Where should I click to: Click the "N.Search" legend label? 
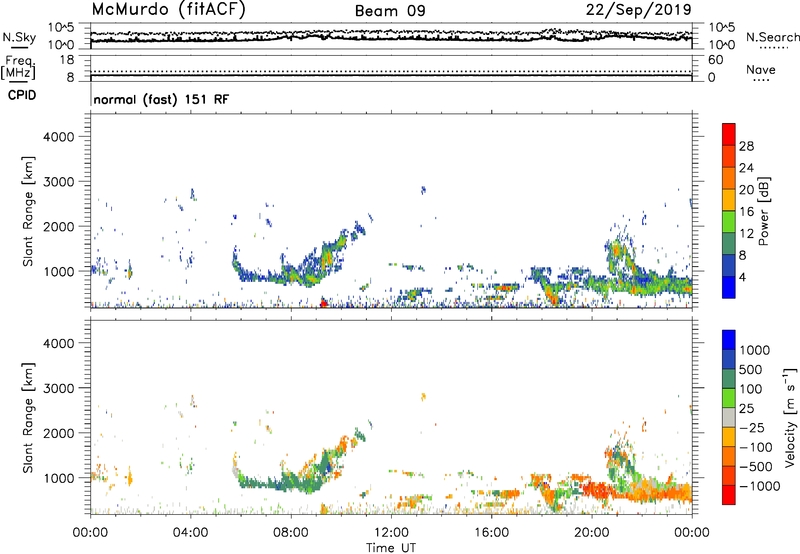tap(772, 37)
